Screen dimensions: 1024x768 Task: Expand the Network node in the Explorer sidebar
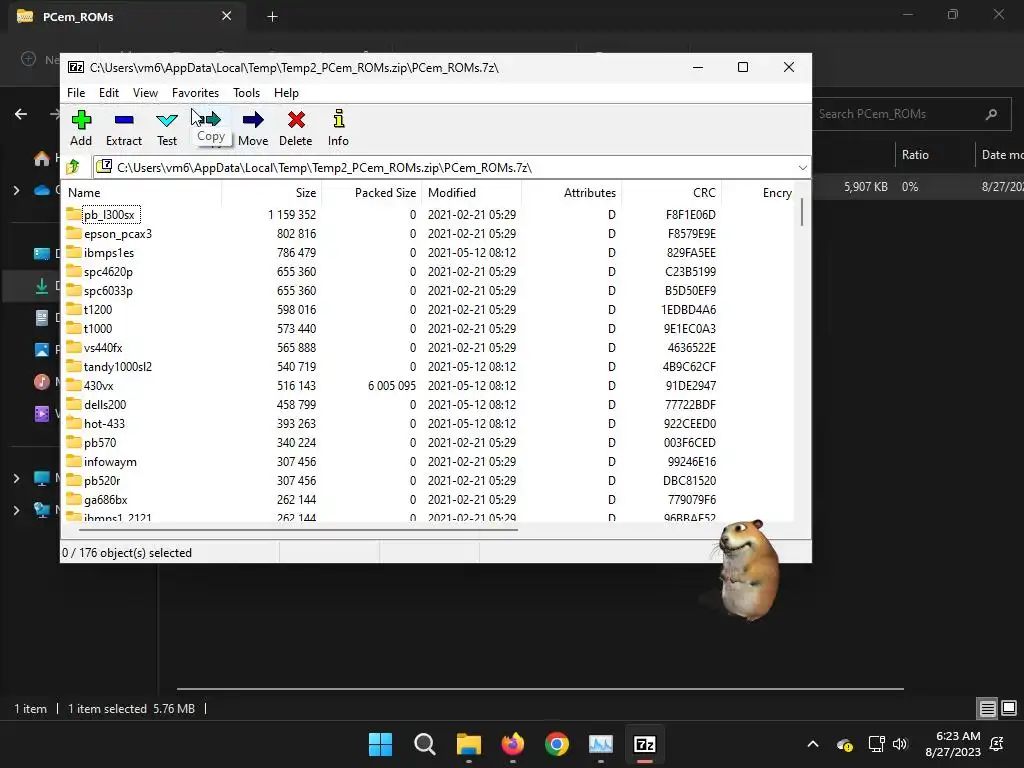[16, 510]
